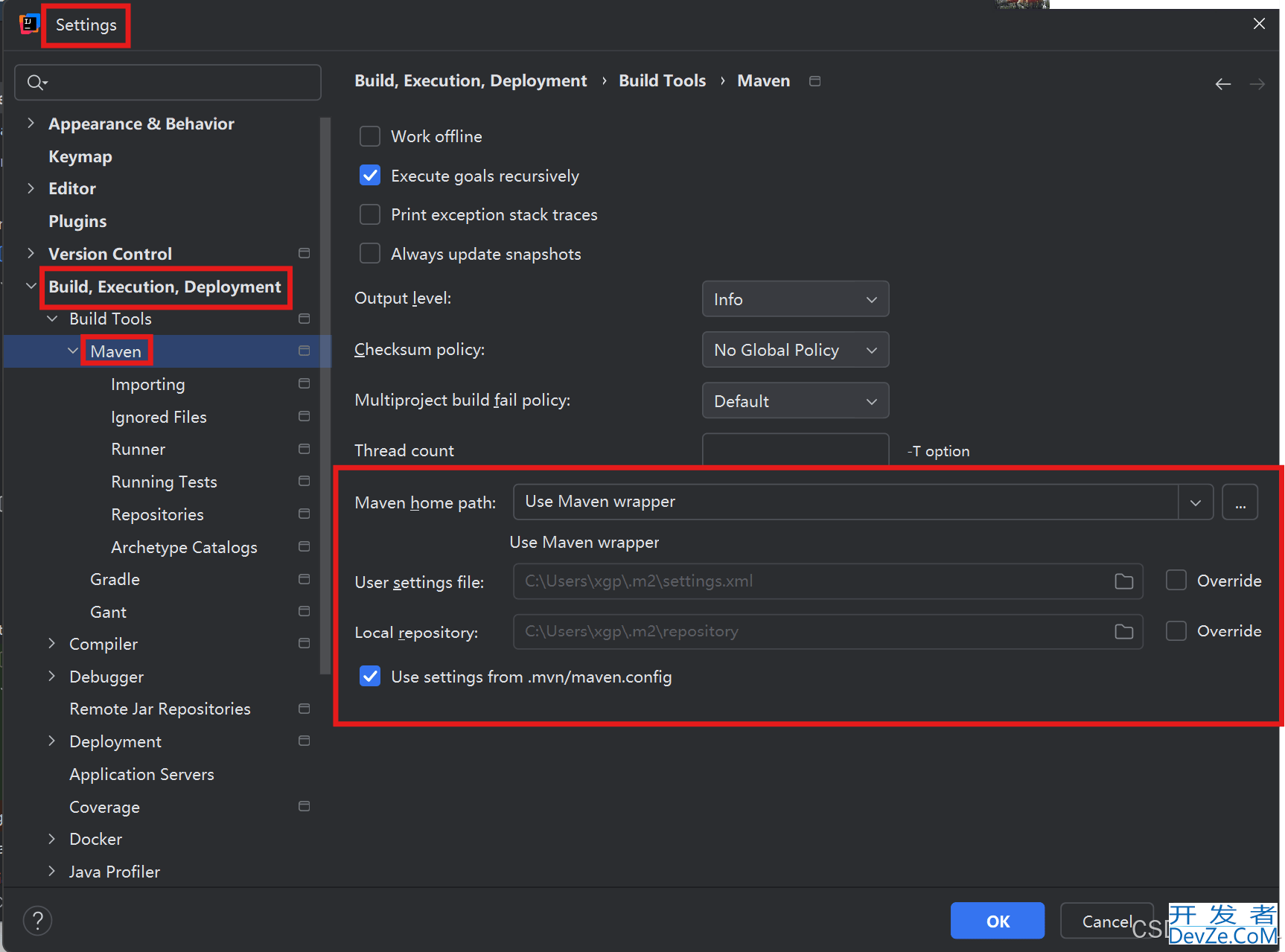
Task: Click project-level icon on Remote Jar Repositories row
Action: [304, 709]
